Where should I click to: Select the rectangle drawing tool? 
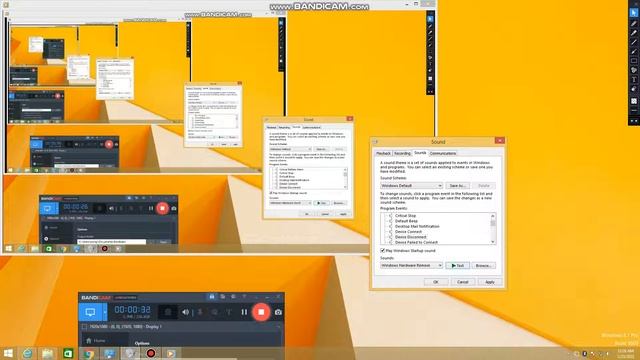(x=633, y=61)
